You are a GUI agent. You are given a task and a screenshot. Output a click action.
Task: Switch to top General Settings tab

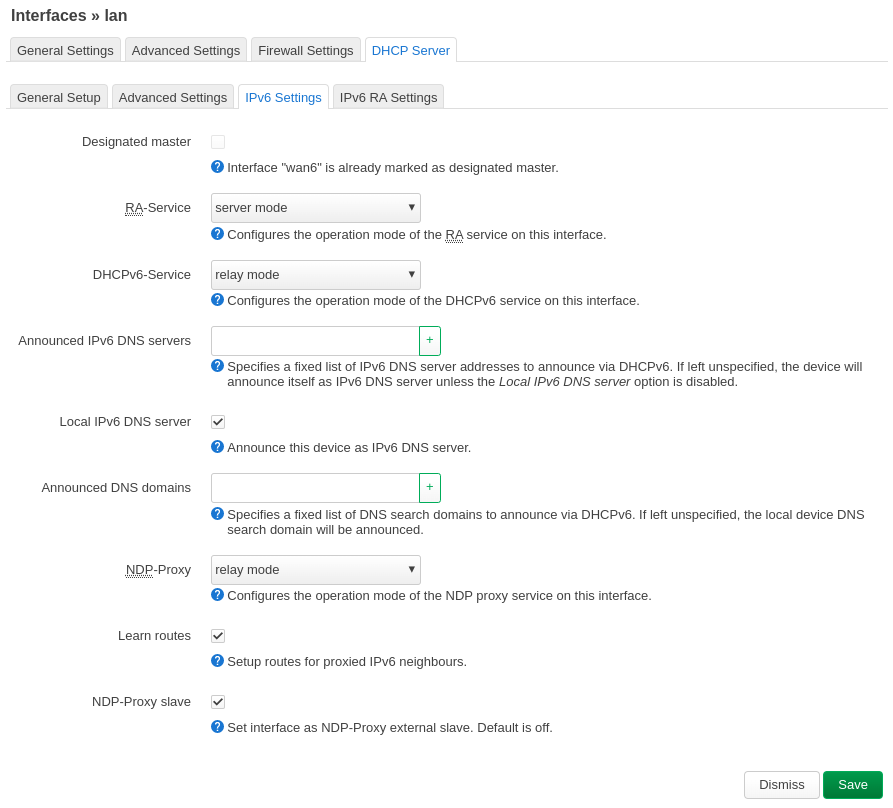tap(65, 50)
